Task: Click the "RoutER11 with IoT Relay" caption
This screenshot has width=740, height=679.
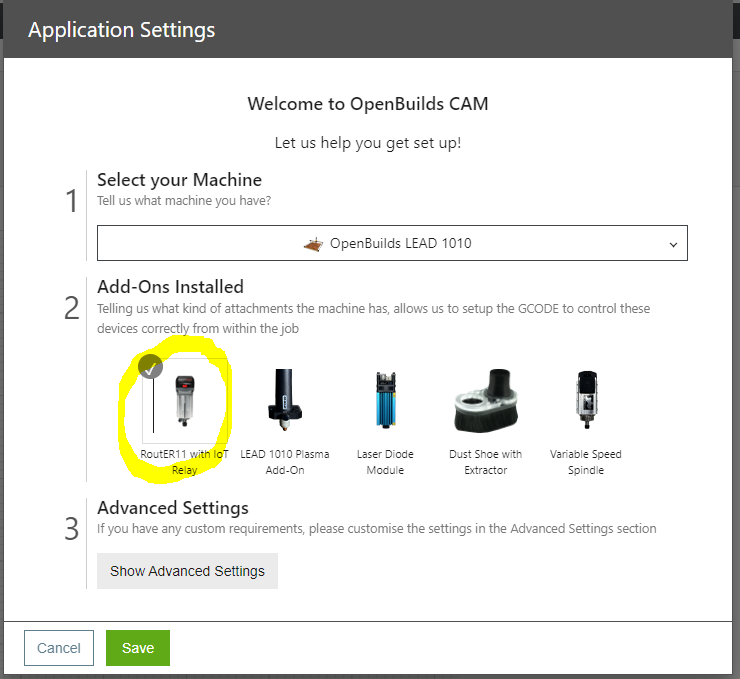Action: pyautogui.click(x=184, y=462)
